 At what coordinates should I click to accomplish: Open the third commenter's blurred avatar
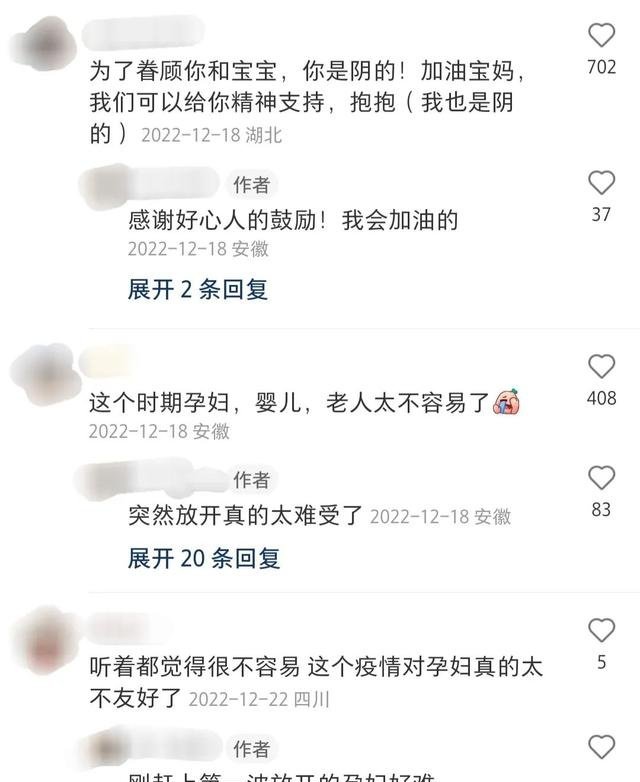pos(44,643)
